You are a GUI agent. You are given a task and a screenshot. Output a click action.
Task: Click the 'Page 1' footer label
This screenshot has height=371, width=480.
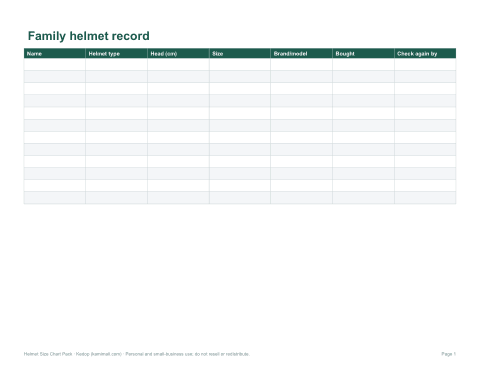(449, 354)
